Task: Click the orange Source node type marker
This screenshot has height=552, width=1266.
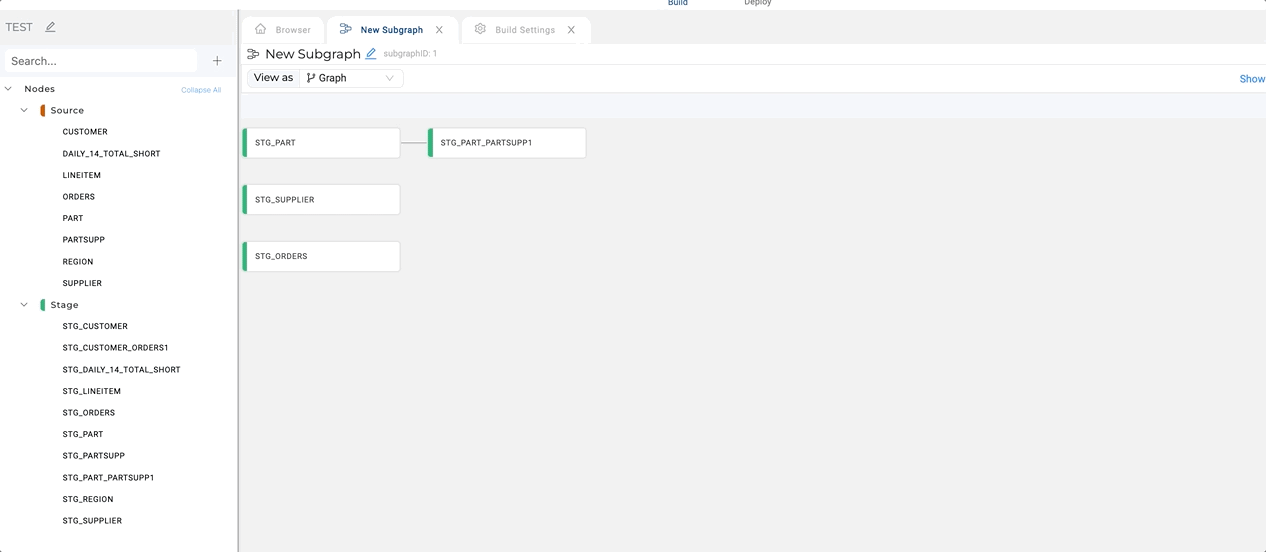Action: 43,110
